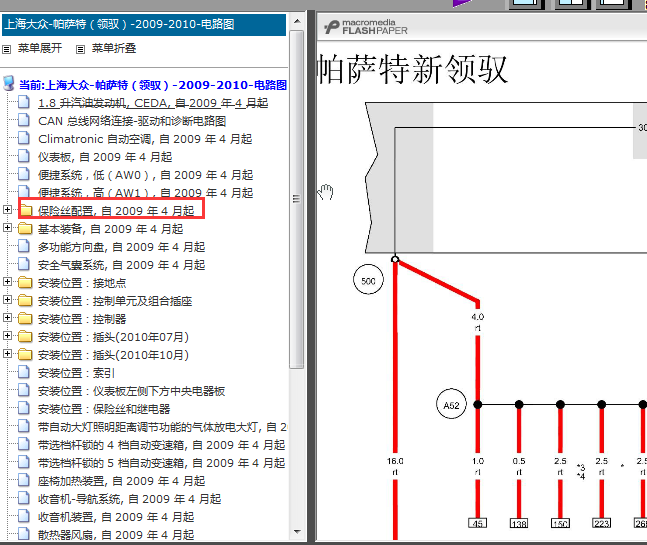Viewport: 647px width, 545px height.
Task: Click the tree panel vertical scrollbar thumb
Action: pyautogui.click(x=296, y=199)
